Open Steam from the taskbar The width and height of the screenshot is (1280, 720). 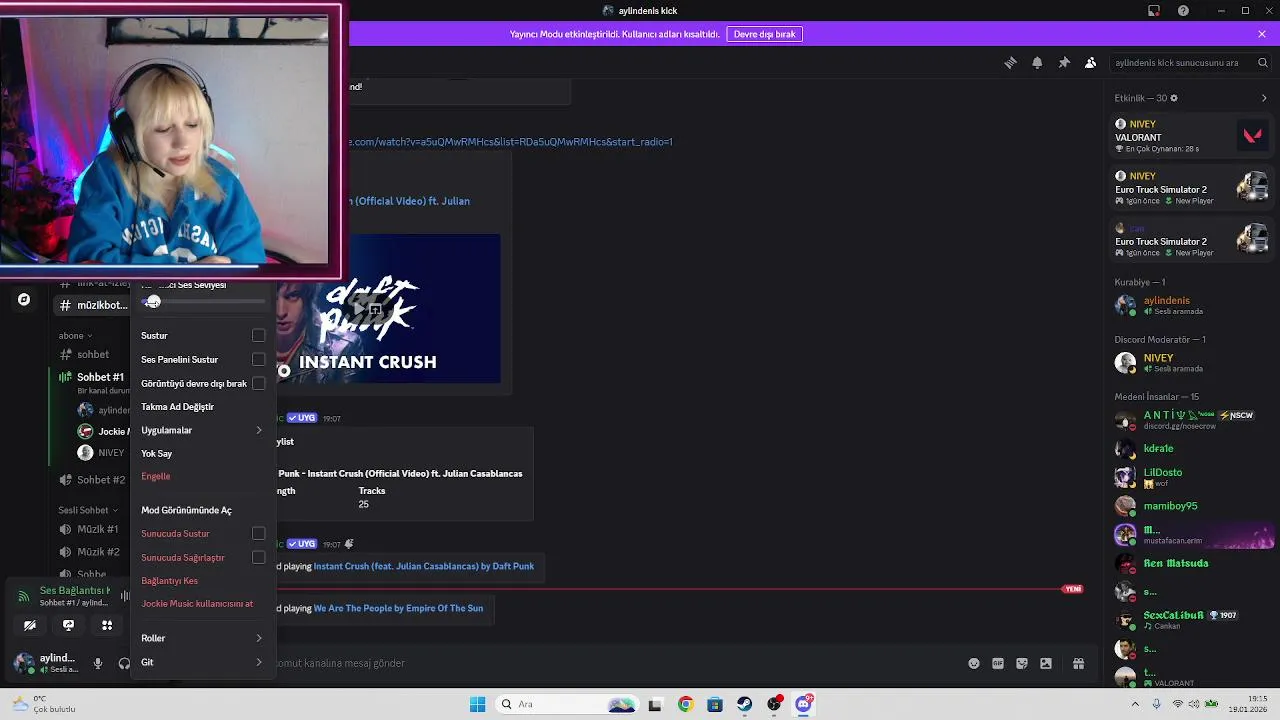coord(745,704)
